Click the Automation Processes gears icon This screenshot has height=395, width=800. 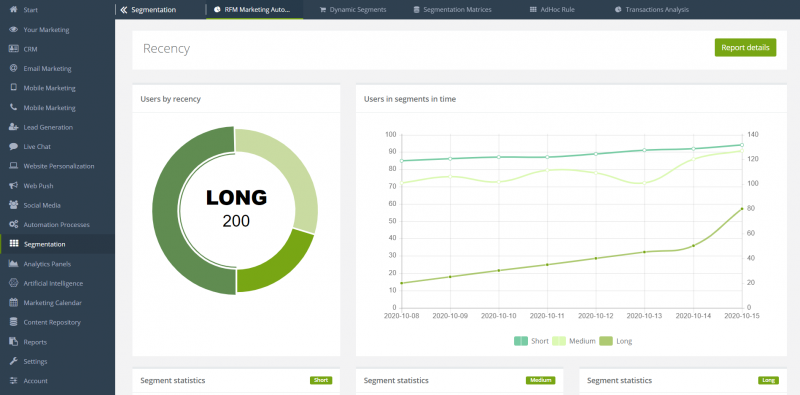14,225
